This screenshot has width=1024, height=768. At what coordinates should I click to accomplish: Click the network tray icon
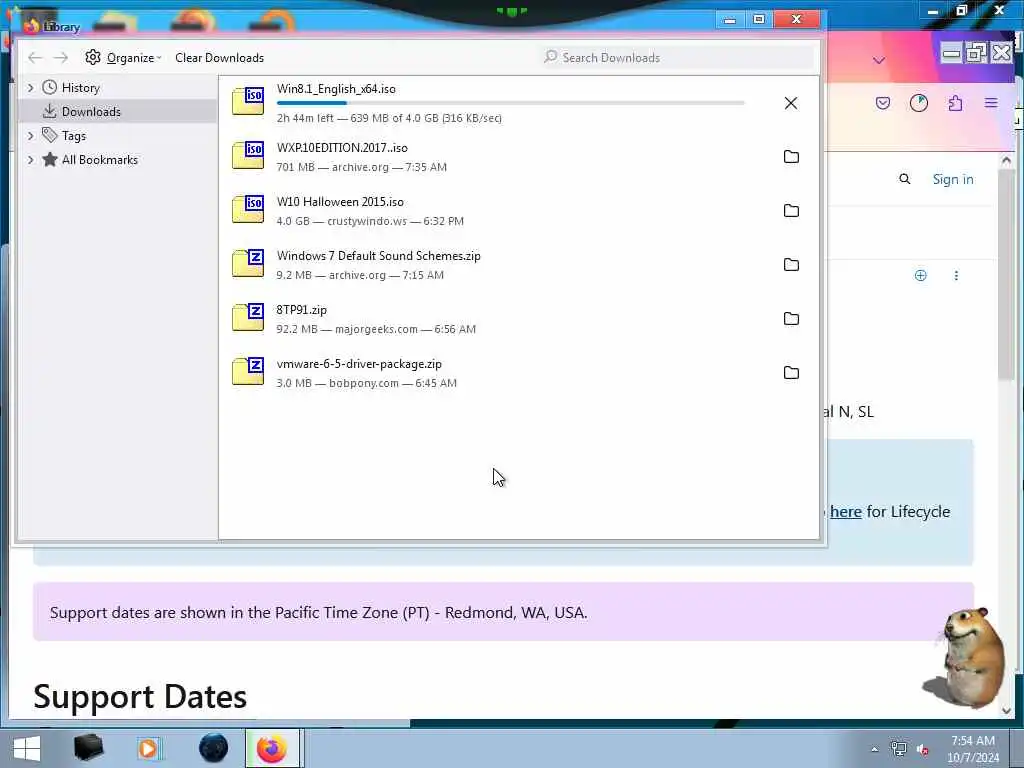899,749
